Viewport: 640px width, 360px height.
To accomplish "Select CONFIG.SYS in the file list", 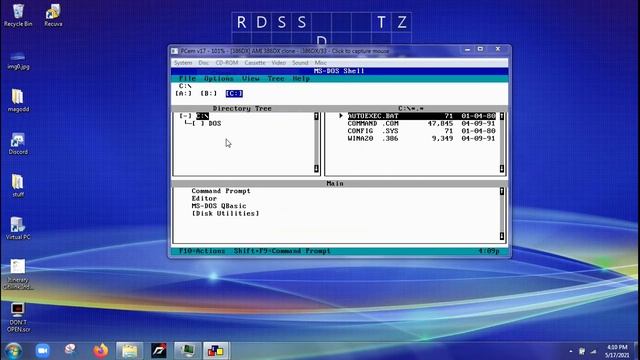I will coord(422,131).
